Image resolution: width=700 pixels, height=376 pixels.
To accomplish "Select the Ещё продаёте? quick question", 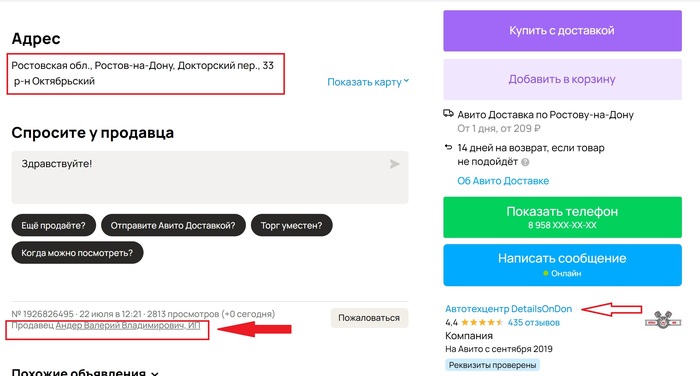I will 54,226.
